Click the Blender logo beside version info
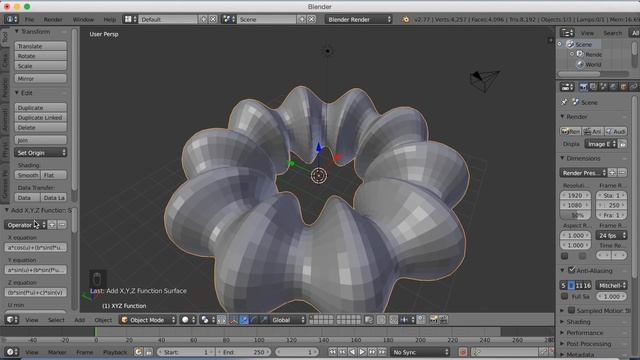 [405, 19]
